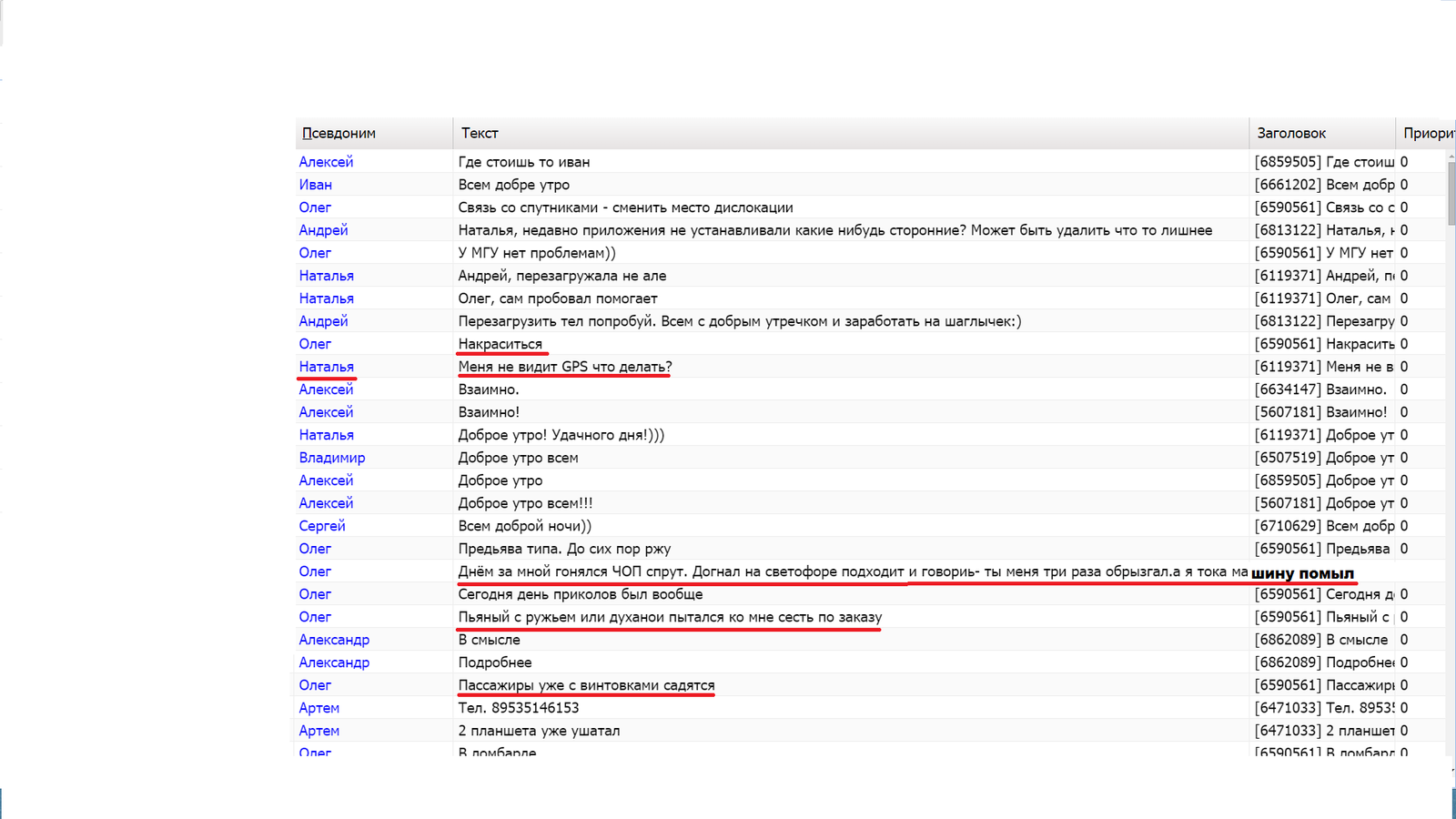This screenshot has width=1456, height=819.
Task: Select the text 'Меня не видит GPS что делать?'
Action: click(565, 367)
